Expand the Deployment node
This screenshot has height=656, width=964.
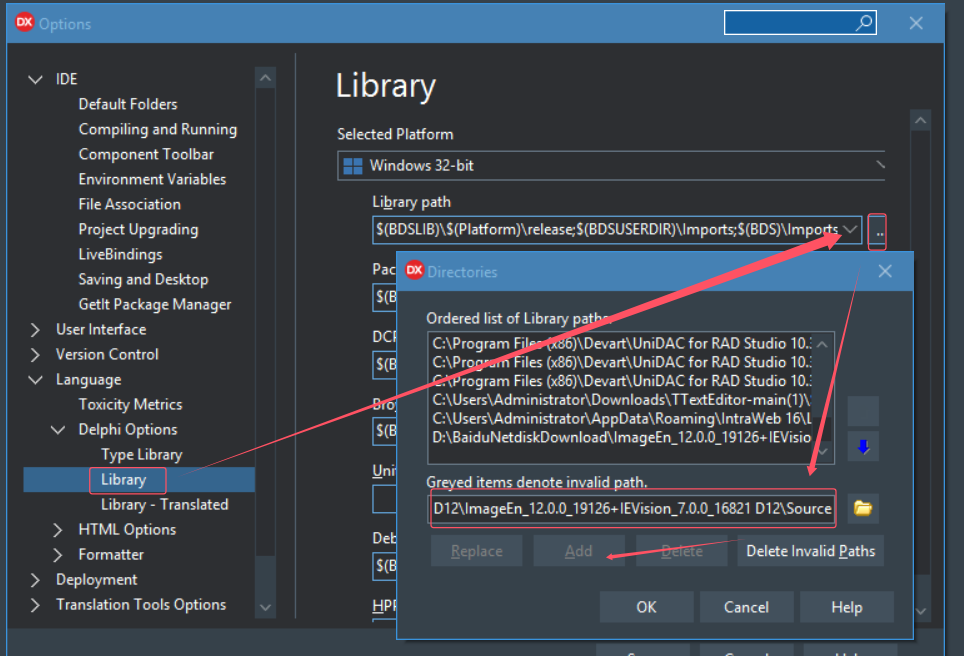pos(36,580)
